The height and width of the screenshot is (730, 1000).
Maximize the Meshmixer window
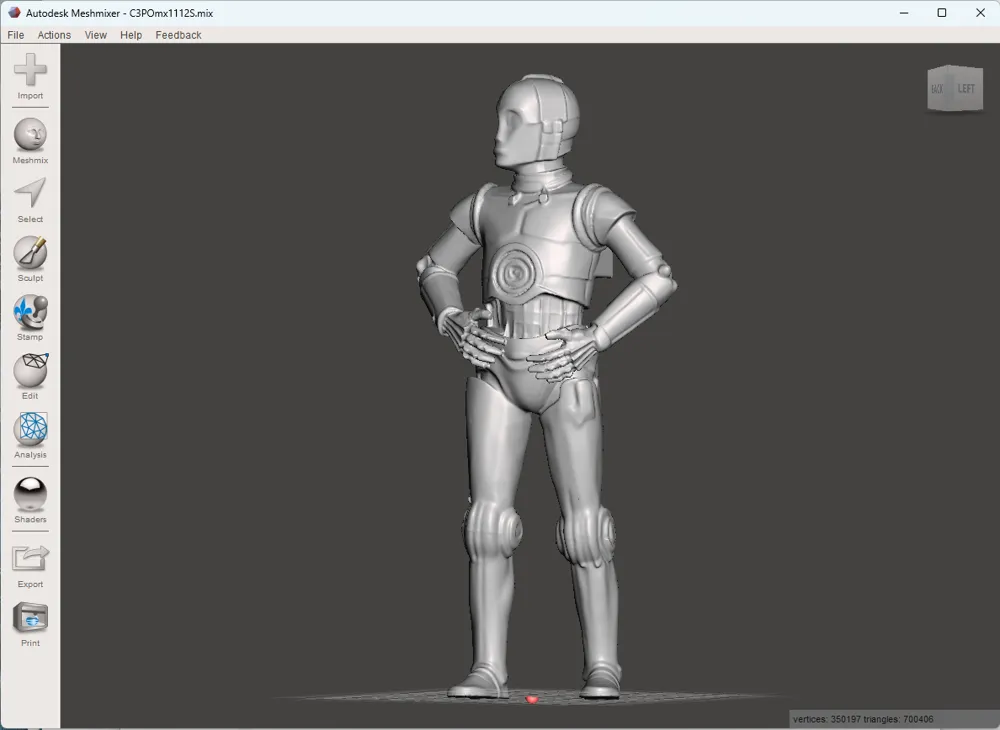[x=942, y=13]
